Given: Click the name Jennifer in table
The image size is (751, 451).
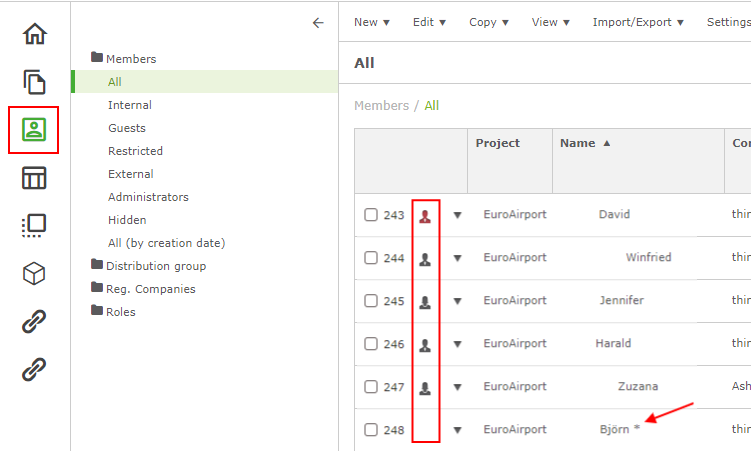Looking at the screenshot, I should (622, 300).
